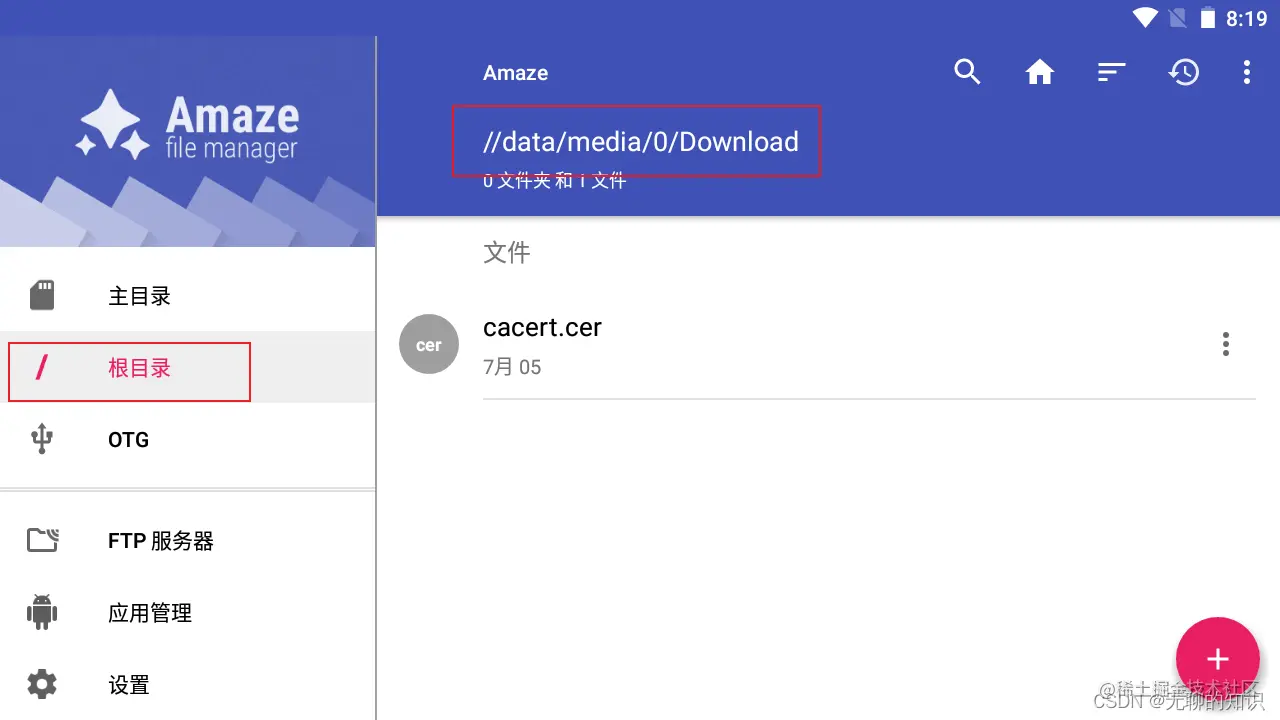Screen dimensions: 1280x720
Task: Go to home directory via house icon
Action: (x=1040, y=72)
